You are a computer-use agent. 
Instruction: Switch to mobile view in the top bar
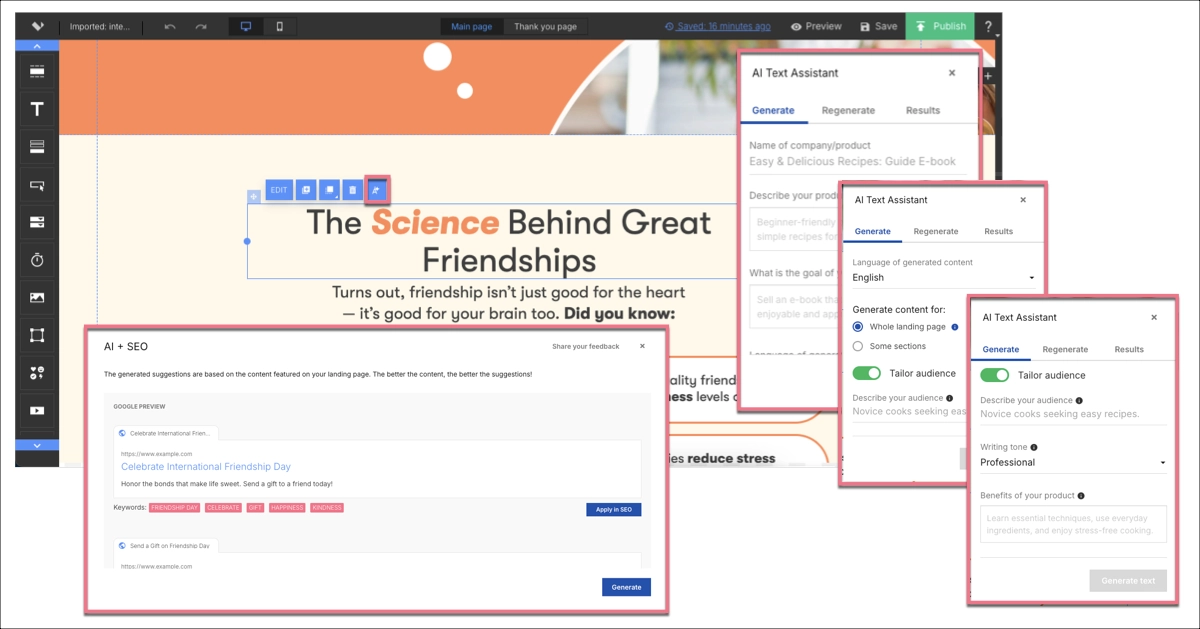280,25
